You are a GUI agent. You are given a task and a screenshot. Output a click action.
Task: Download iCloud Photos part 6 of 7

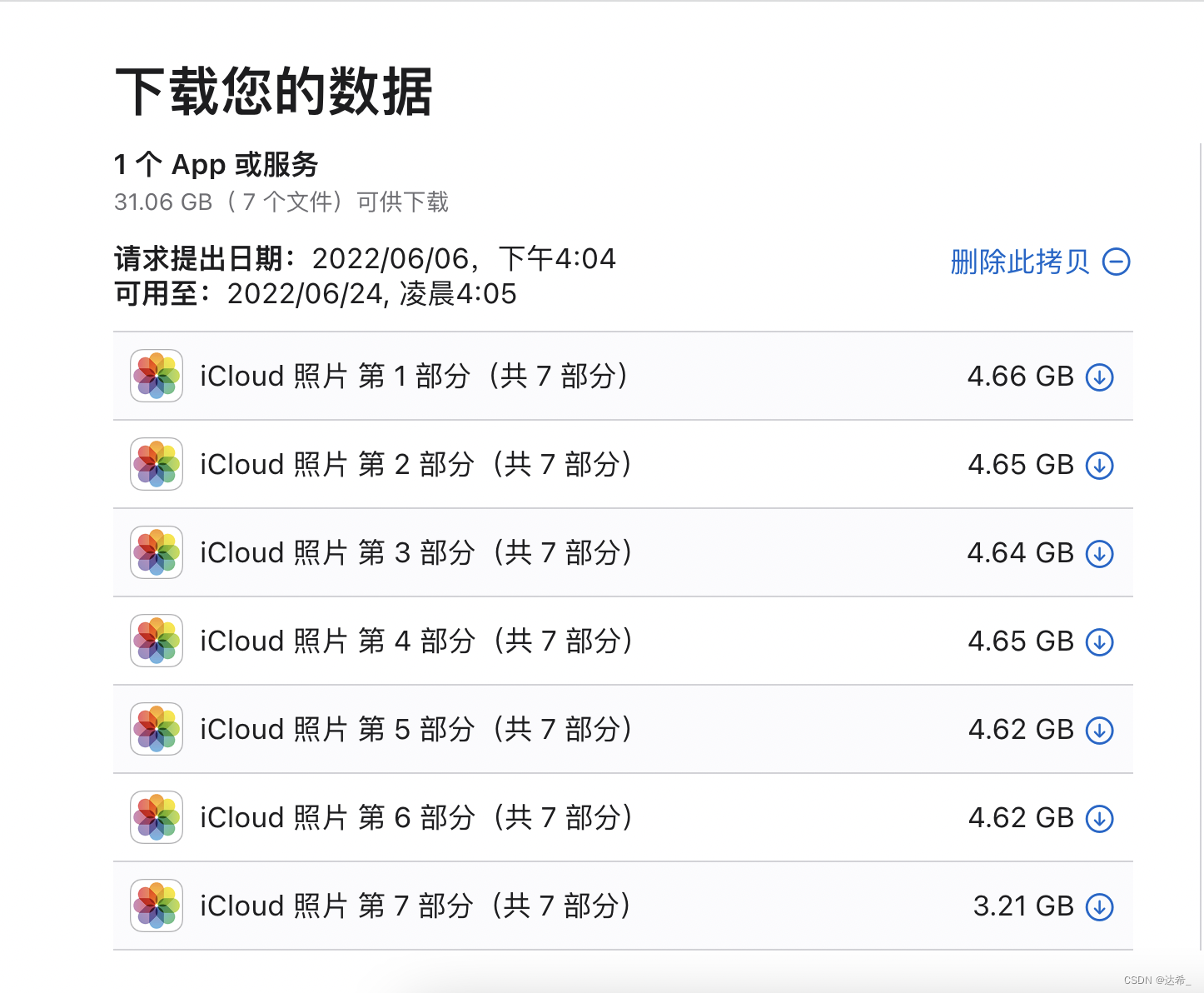coord(1099,818)
